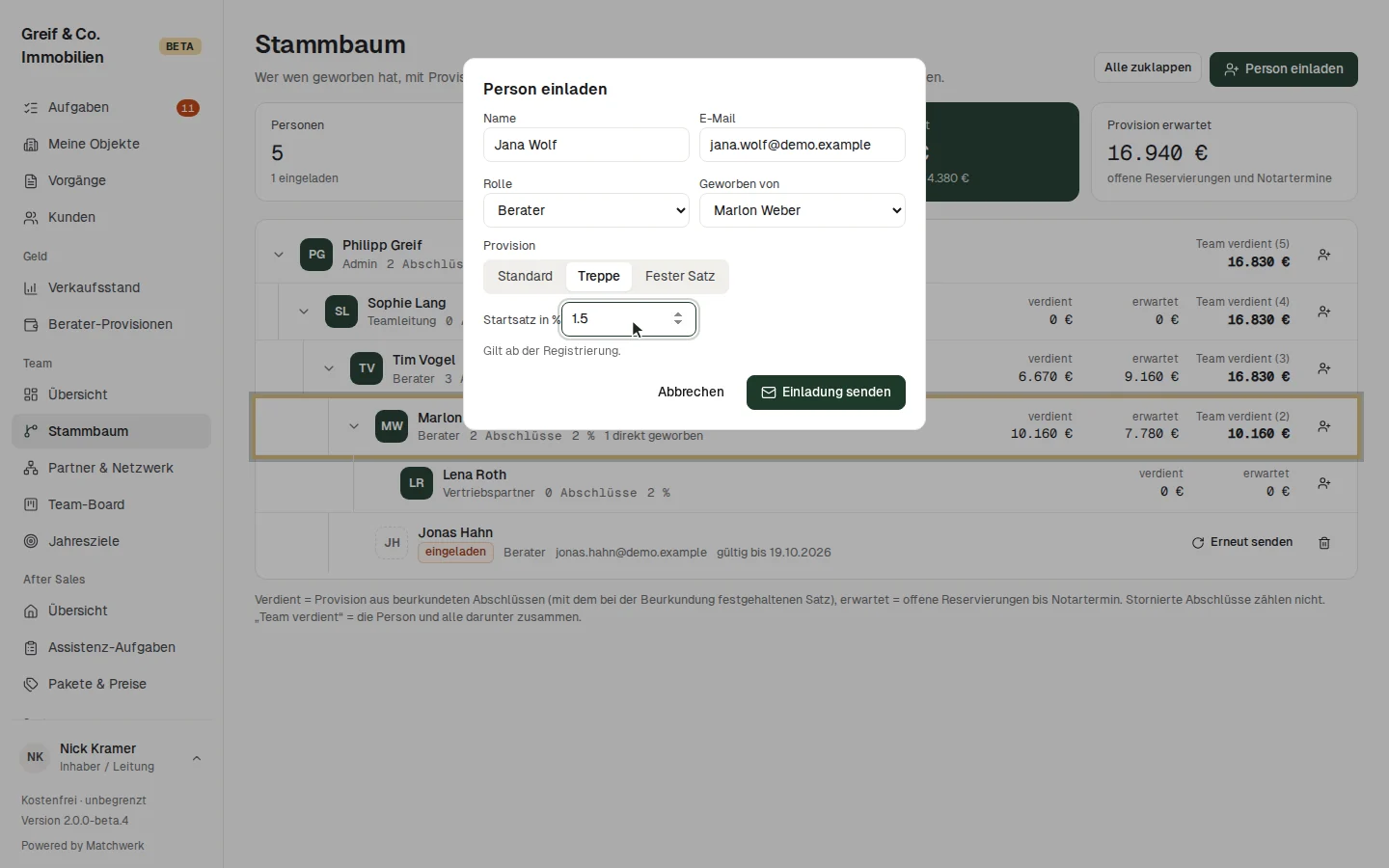Click Person einladen header button
The height and width of the screenshot is (868, 1389).
tap(1284, 69)
